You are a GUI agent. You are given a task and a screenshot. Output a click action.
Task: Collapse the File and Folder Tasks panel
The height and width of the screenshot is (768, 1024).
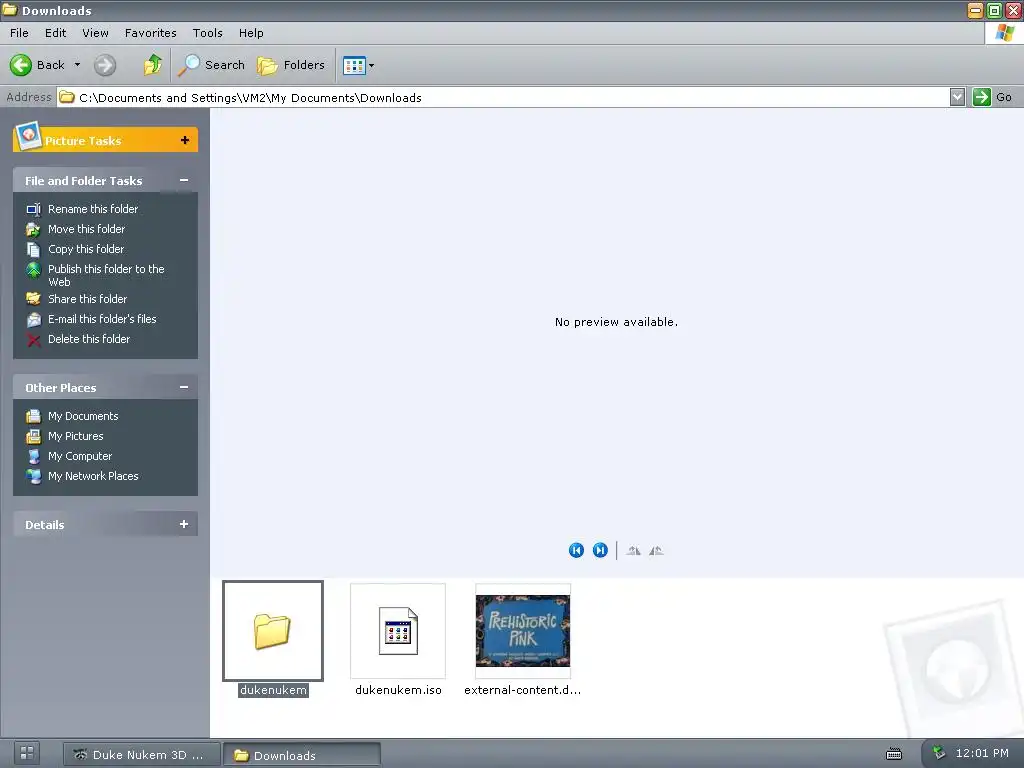[x=184, y=180]
